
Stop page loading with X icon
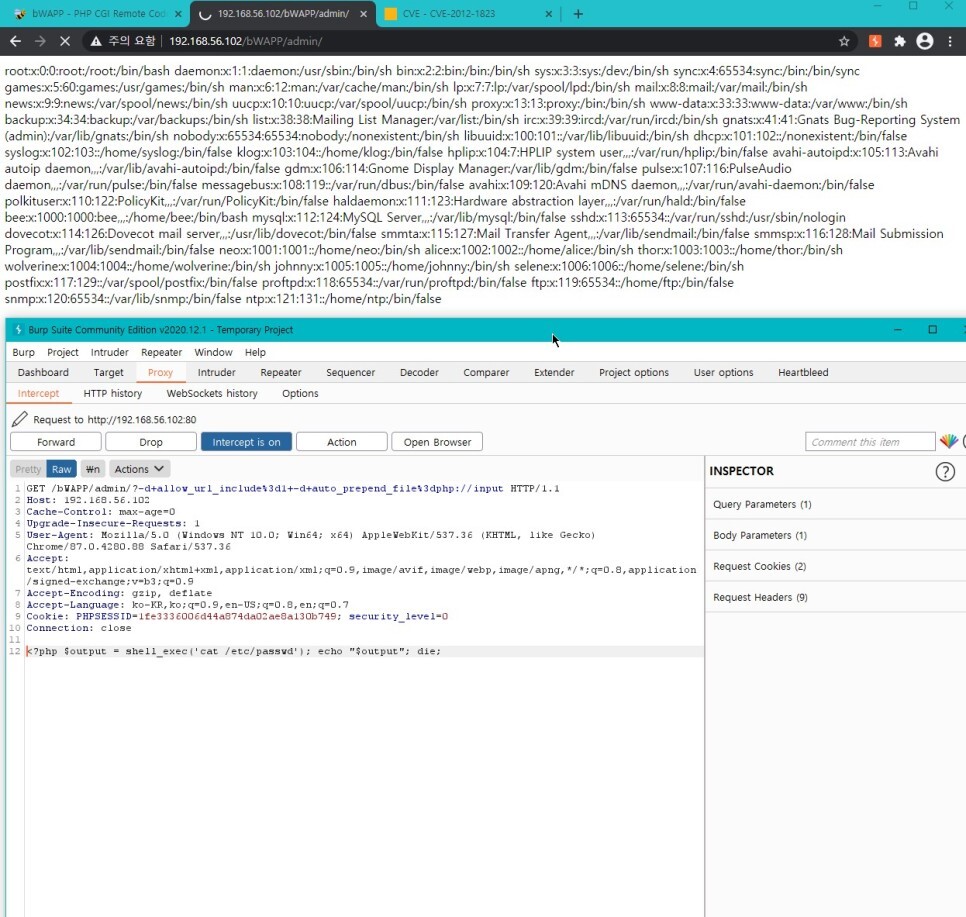65,41
